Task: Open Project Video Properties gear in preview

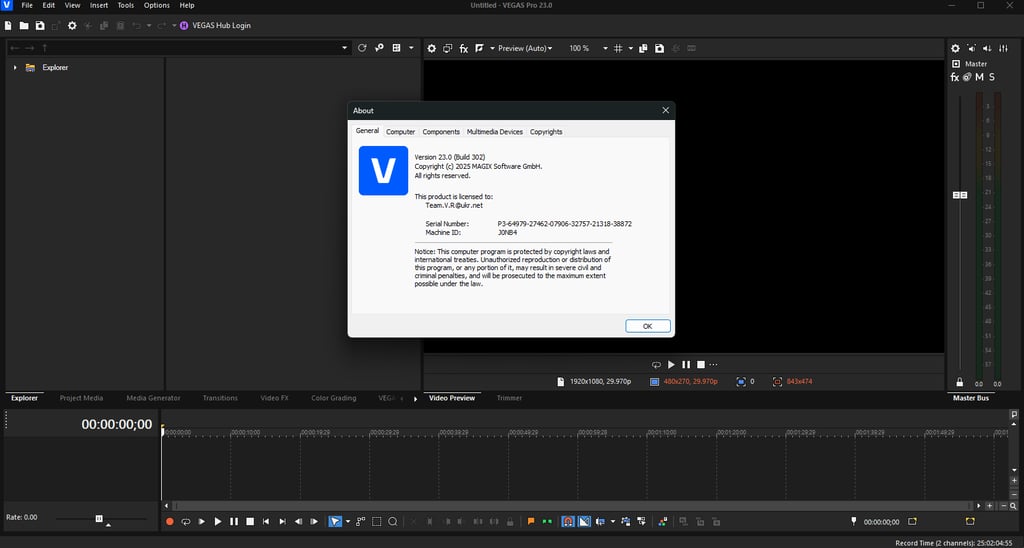Action: click(432, 48)
